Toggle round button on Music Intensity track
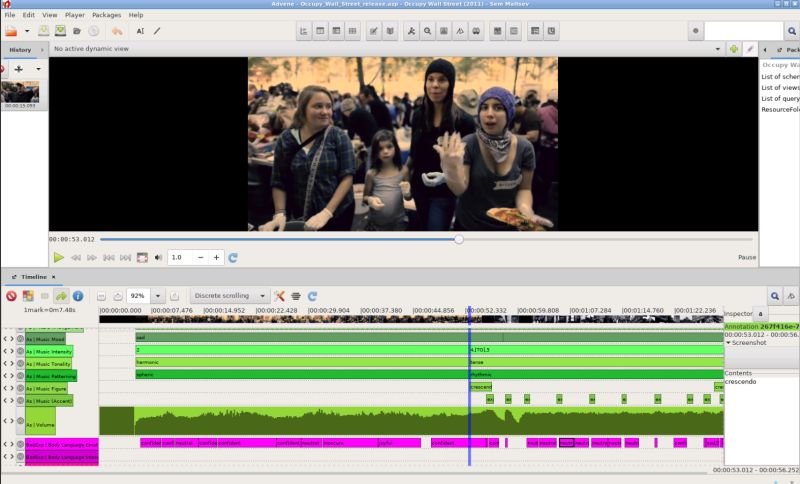800x484 pixels. pyautogui.click(x=20, y=351)
